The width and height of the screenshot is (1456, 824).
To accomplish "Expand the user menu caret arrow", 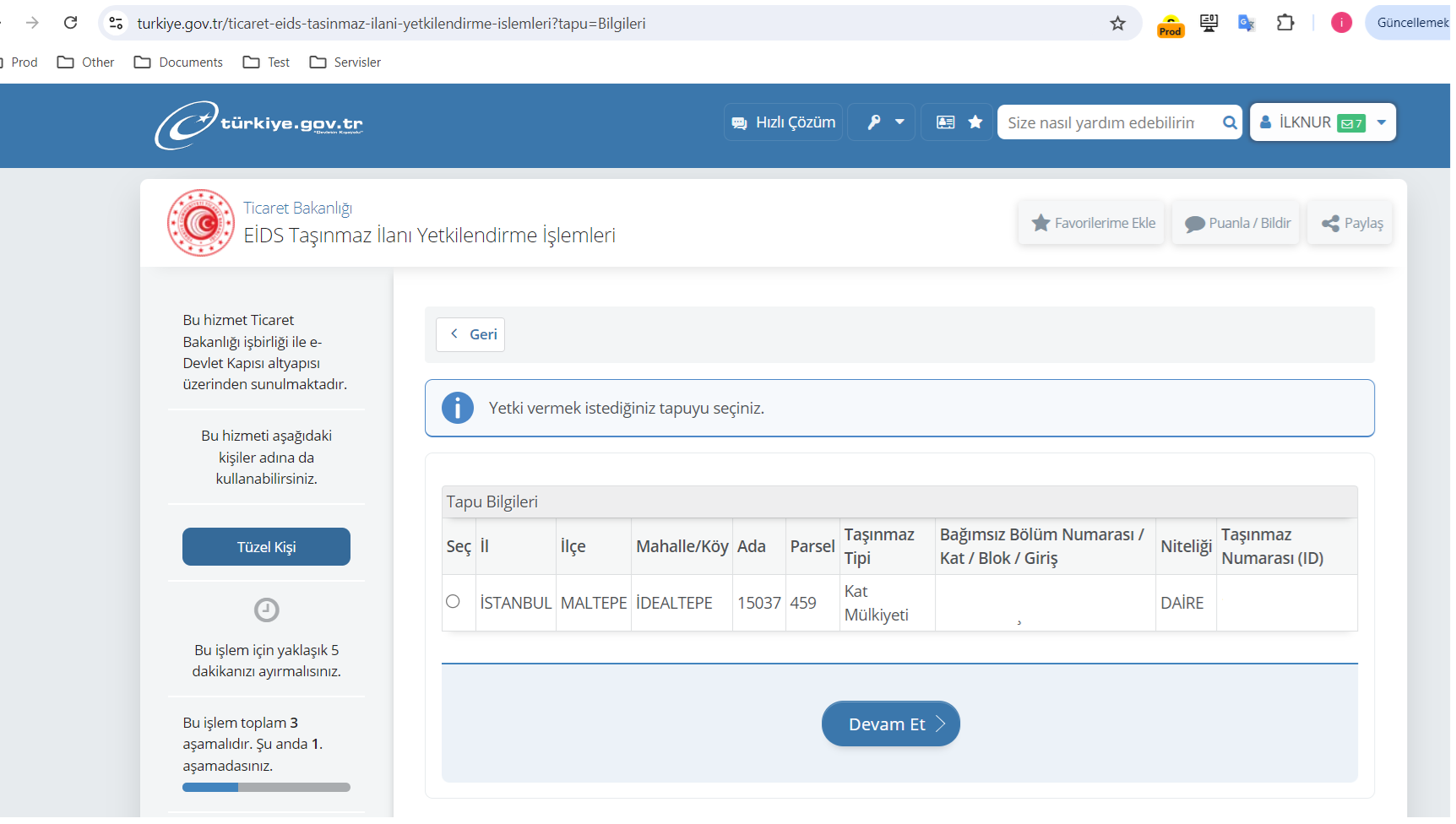I will tap(1382, 122).
